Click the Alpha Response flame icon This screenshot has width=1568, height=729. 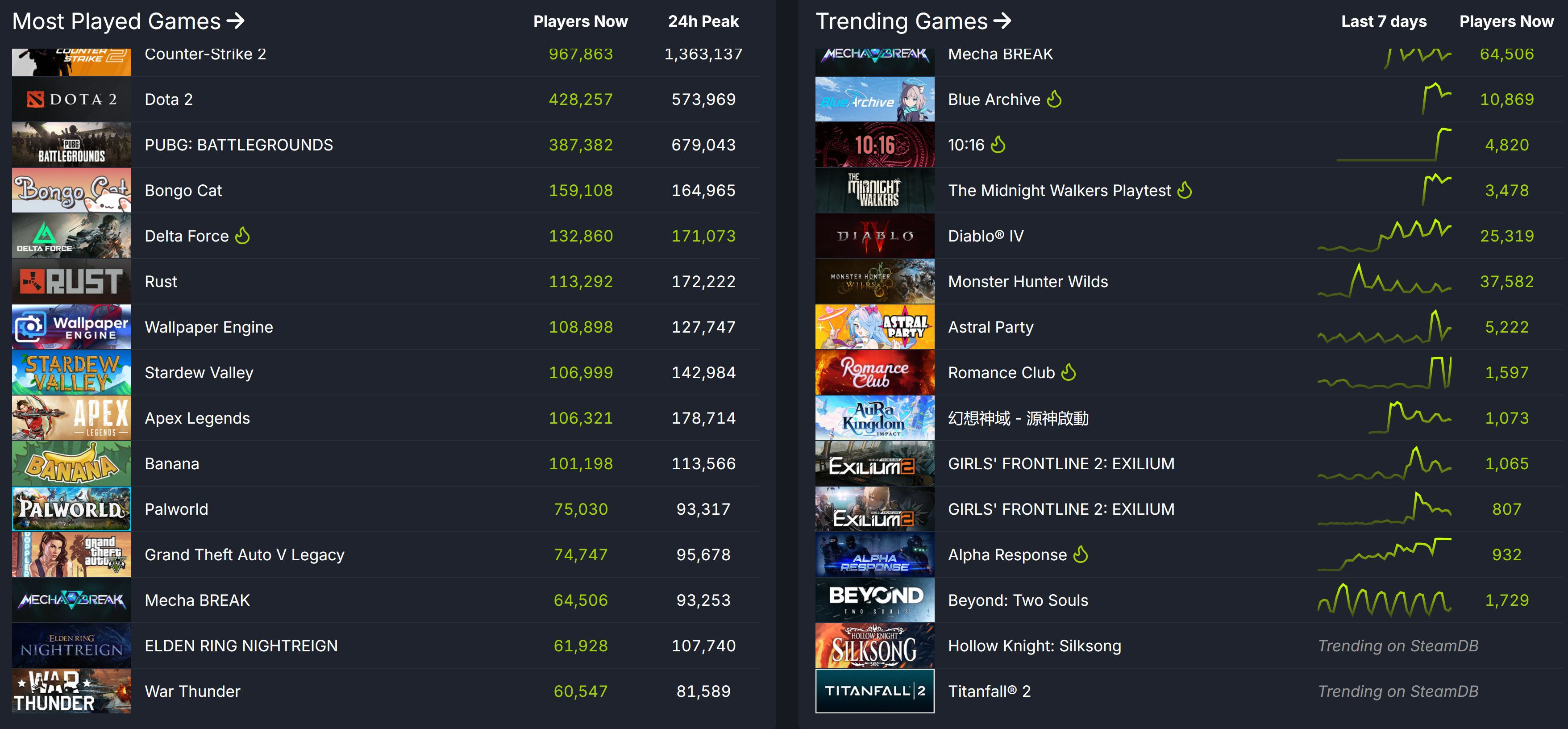pos(1081,554)
